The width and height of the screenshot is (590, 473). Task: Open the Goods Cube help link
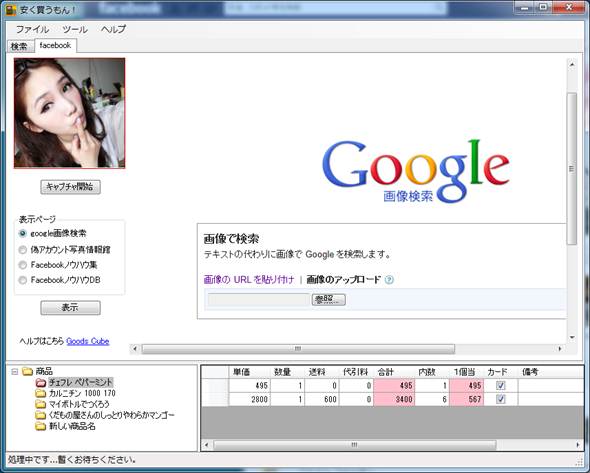88,341
